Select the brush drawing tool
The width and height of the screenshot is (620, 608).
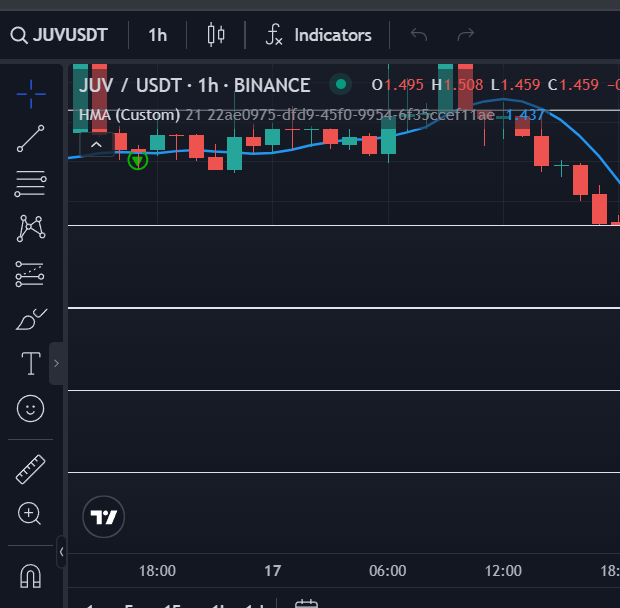click(x=31, y=319)
